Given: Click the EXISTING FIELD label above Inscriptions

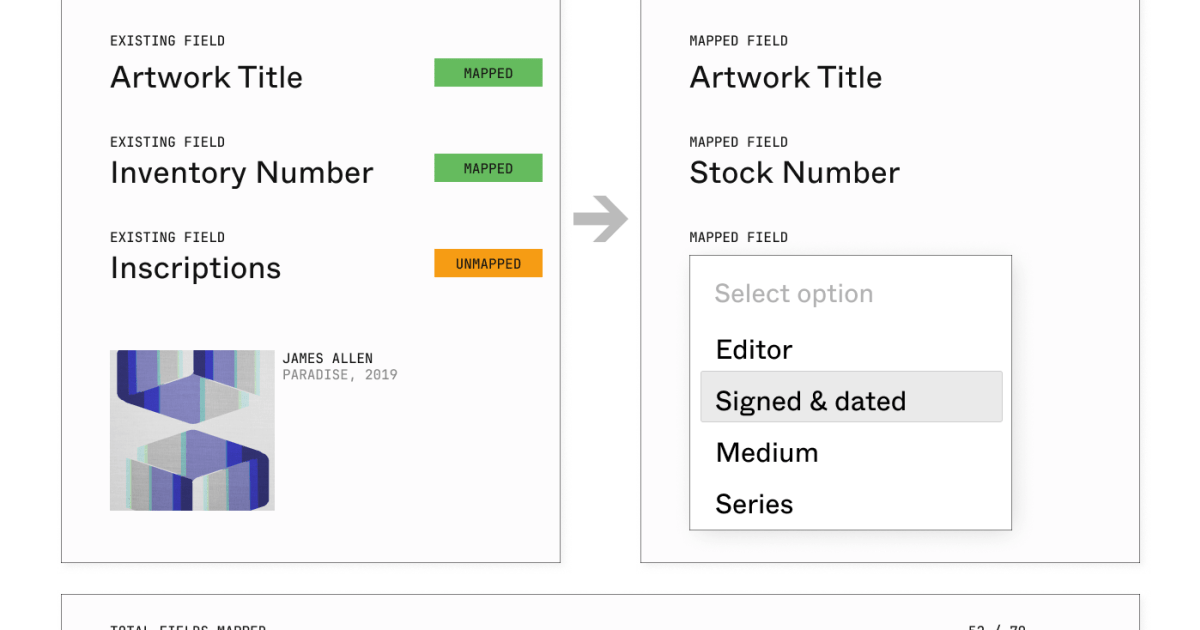Looking at the screenshot, I should 167,237.
